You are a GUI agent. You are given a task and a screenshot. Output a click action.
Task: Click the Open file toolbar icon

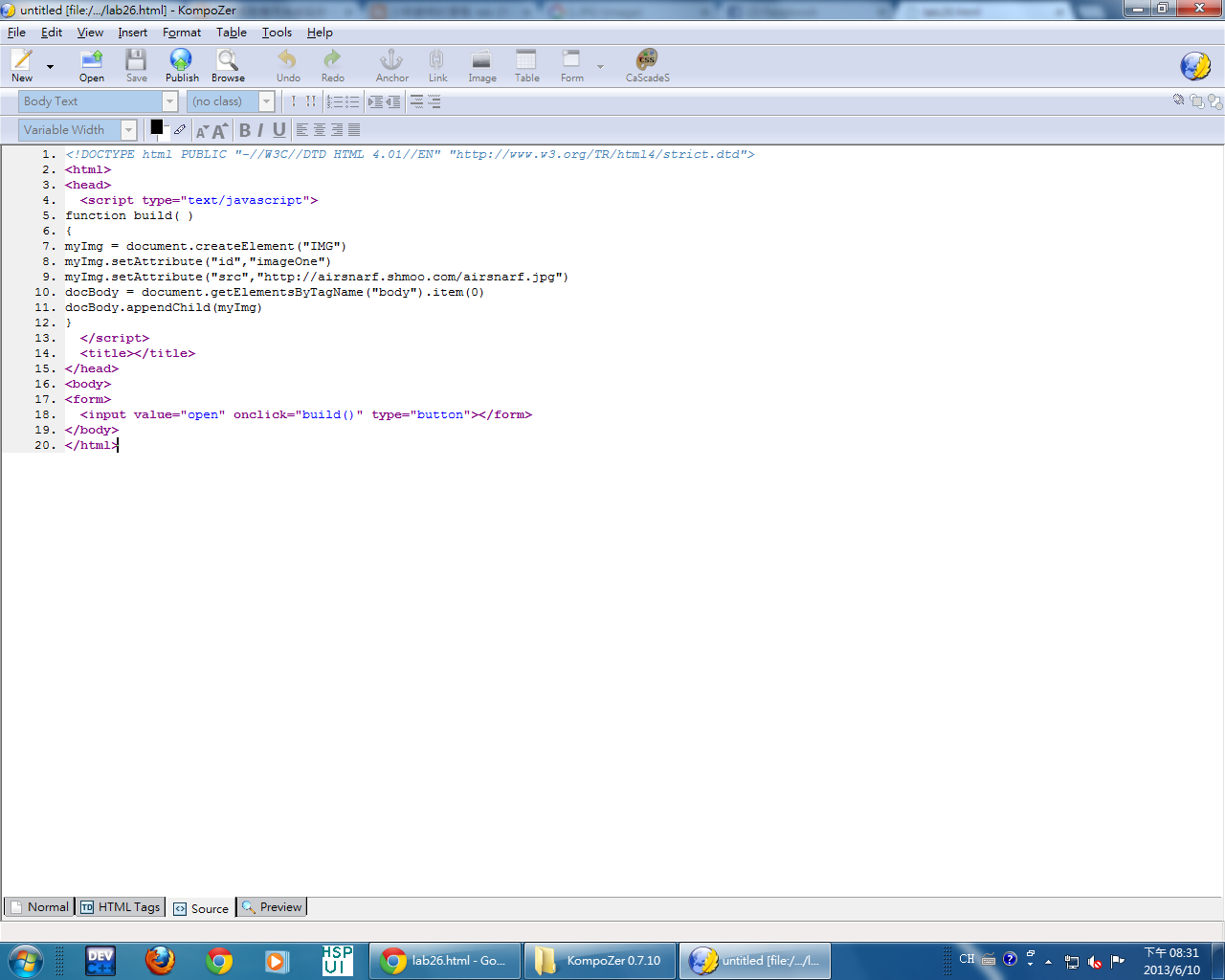tap(92, 66)
